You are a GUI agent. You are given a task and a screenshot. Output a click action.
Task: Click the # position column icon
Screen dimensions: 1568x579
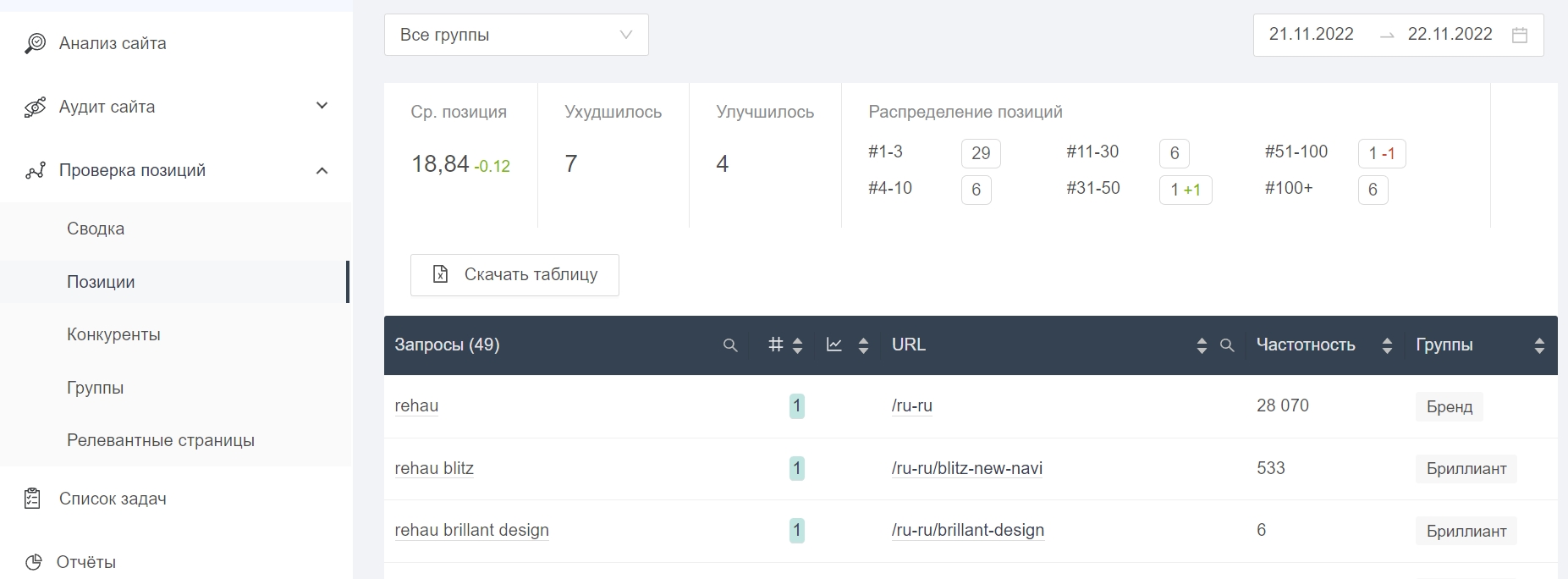775,345
